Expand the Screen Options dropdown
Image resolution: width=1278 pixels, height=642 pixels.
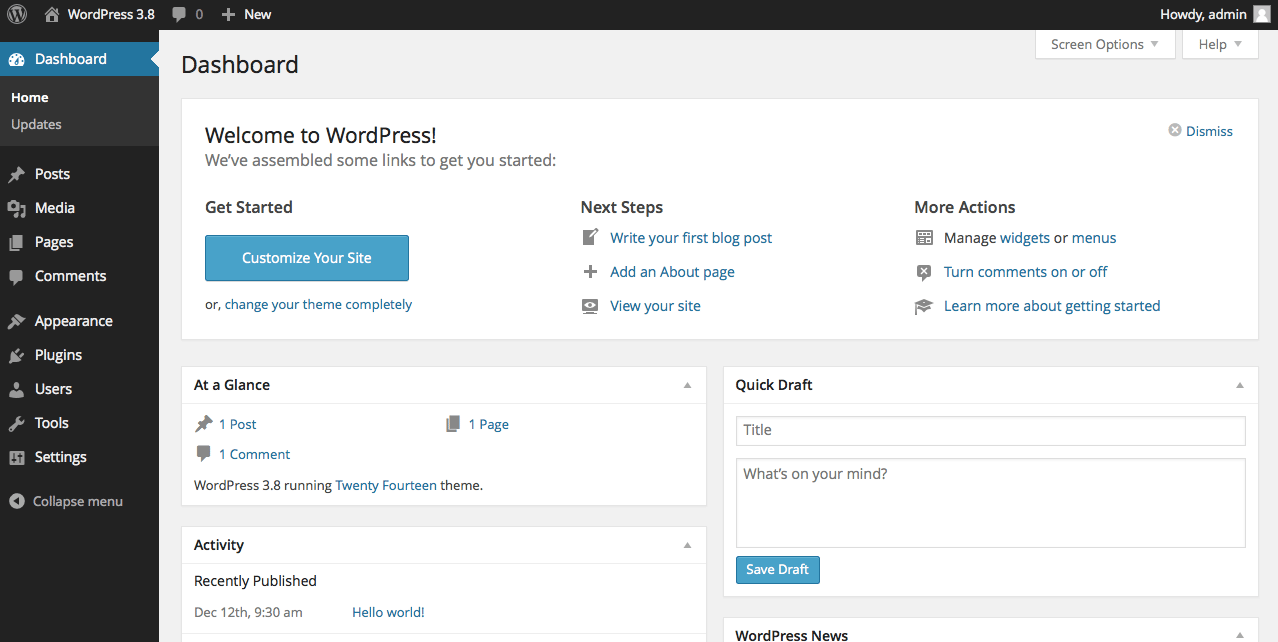click(1104, 44)
